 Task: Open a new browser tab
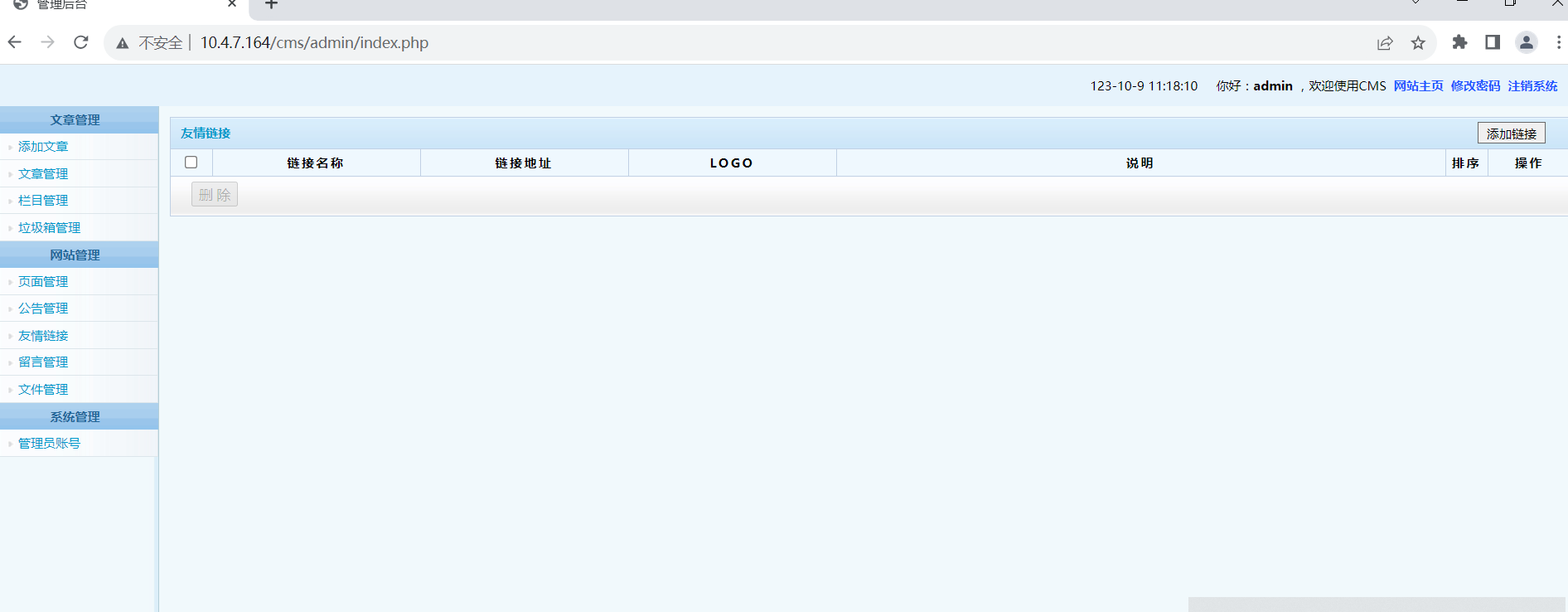[x=271, y=4]
